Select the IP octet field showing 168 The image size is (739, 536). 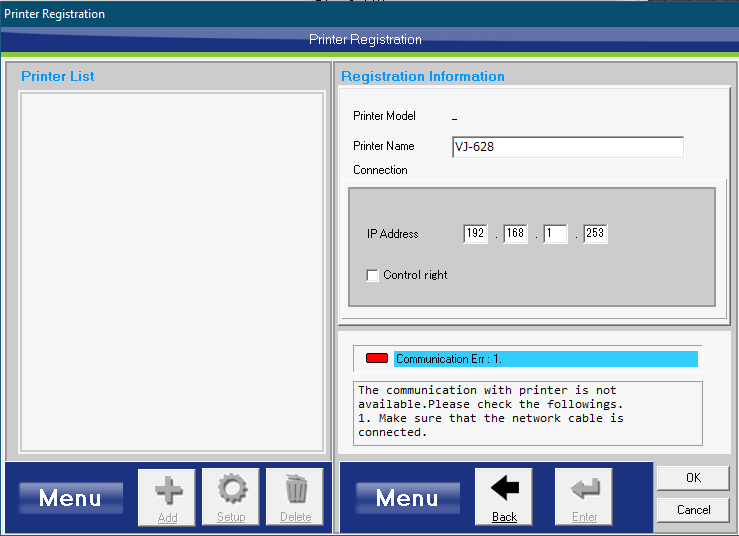click(516, 233)
